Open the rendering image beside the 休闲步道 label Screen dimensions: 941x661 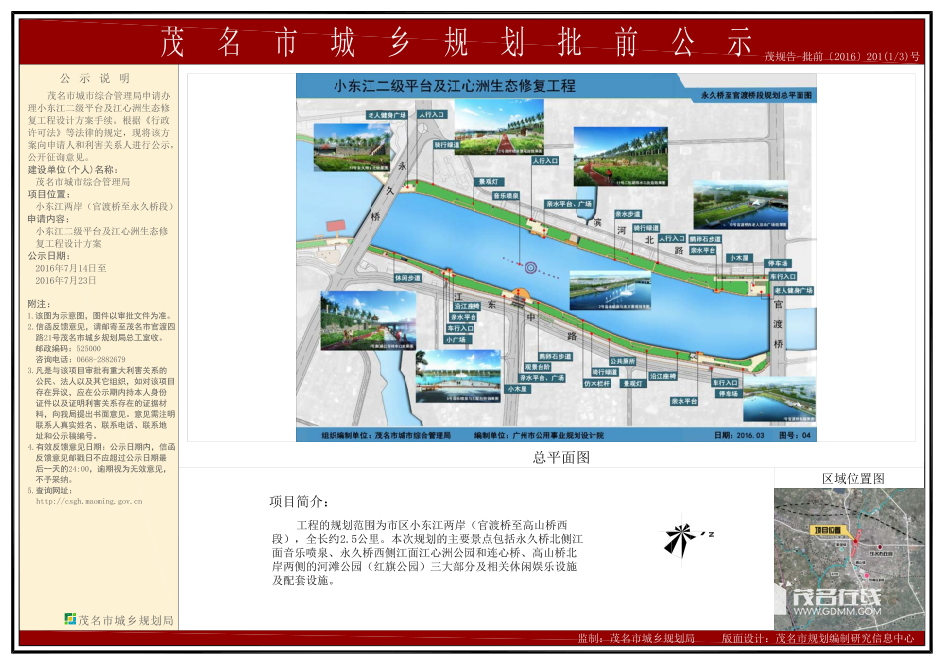[x=368, y=321]
